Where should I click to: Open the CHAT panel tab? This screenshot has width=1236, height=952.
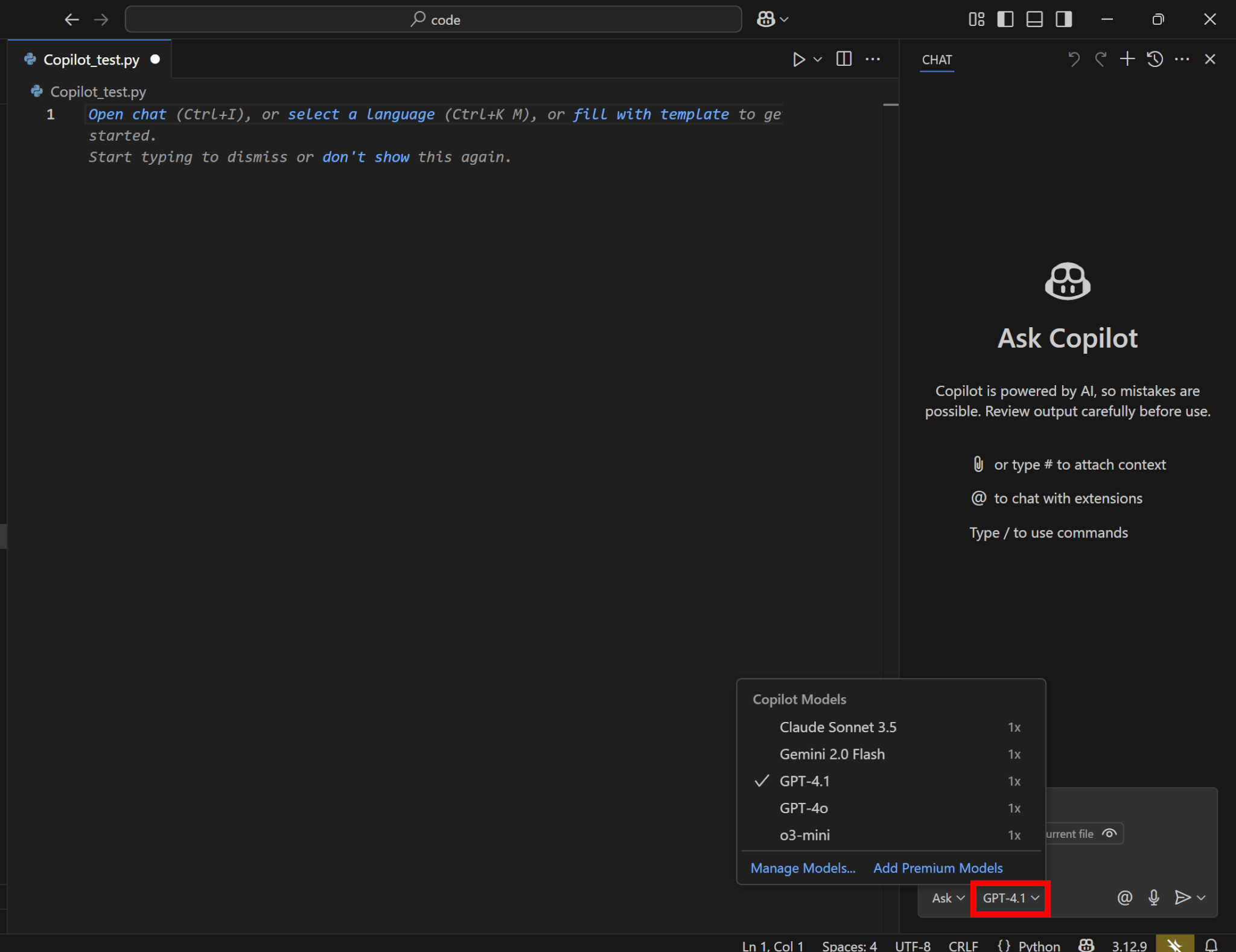pos(937,60)
